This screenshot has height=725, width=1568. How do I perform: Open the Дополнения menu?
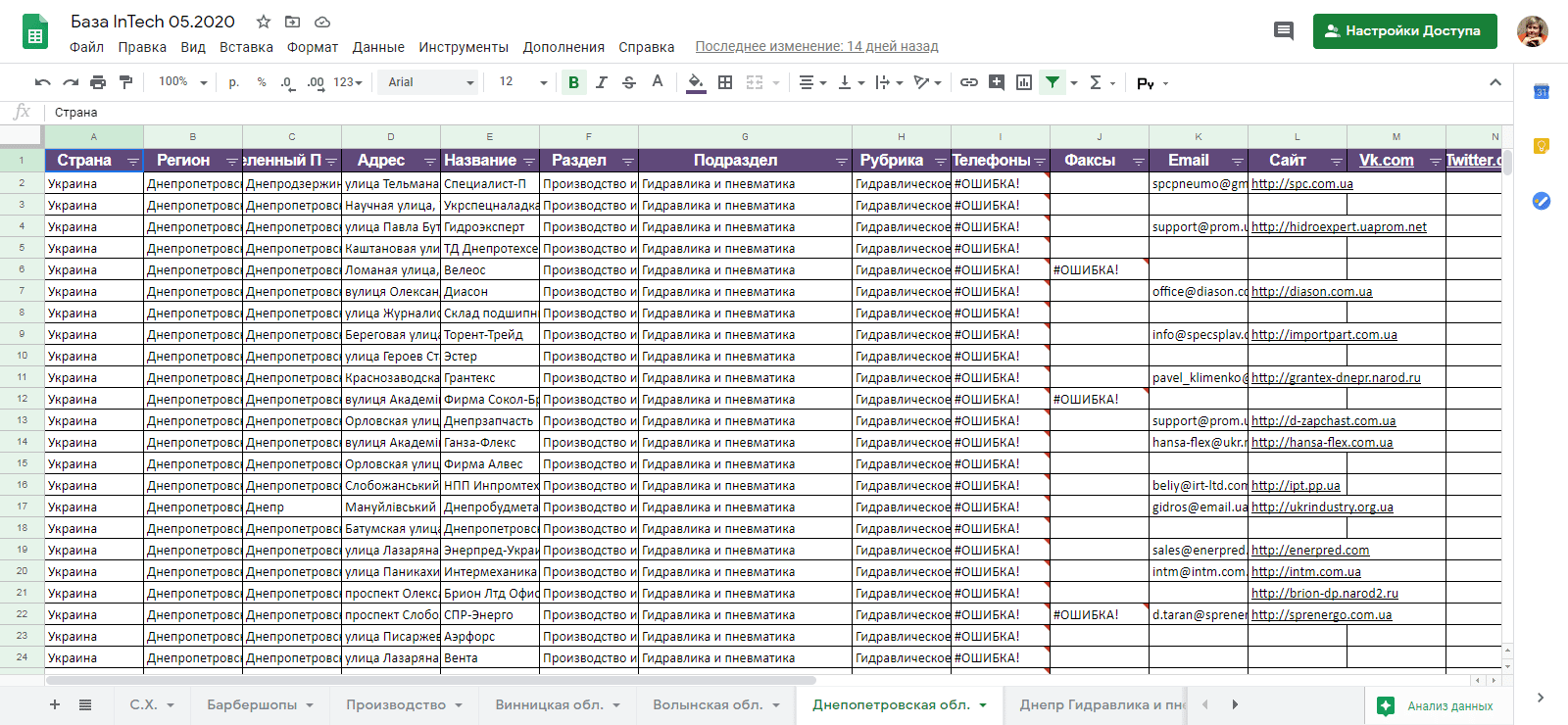click(x=563, y=47)
